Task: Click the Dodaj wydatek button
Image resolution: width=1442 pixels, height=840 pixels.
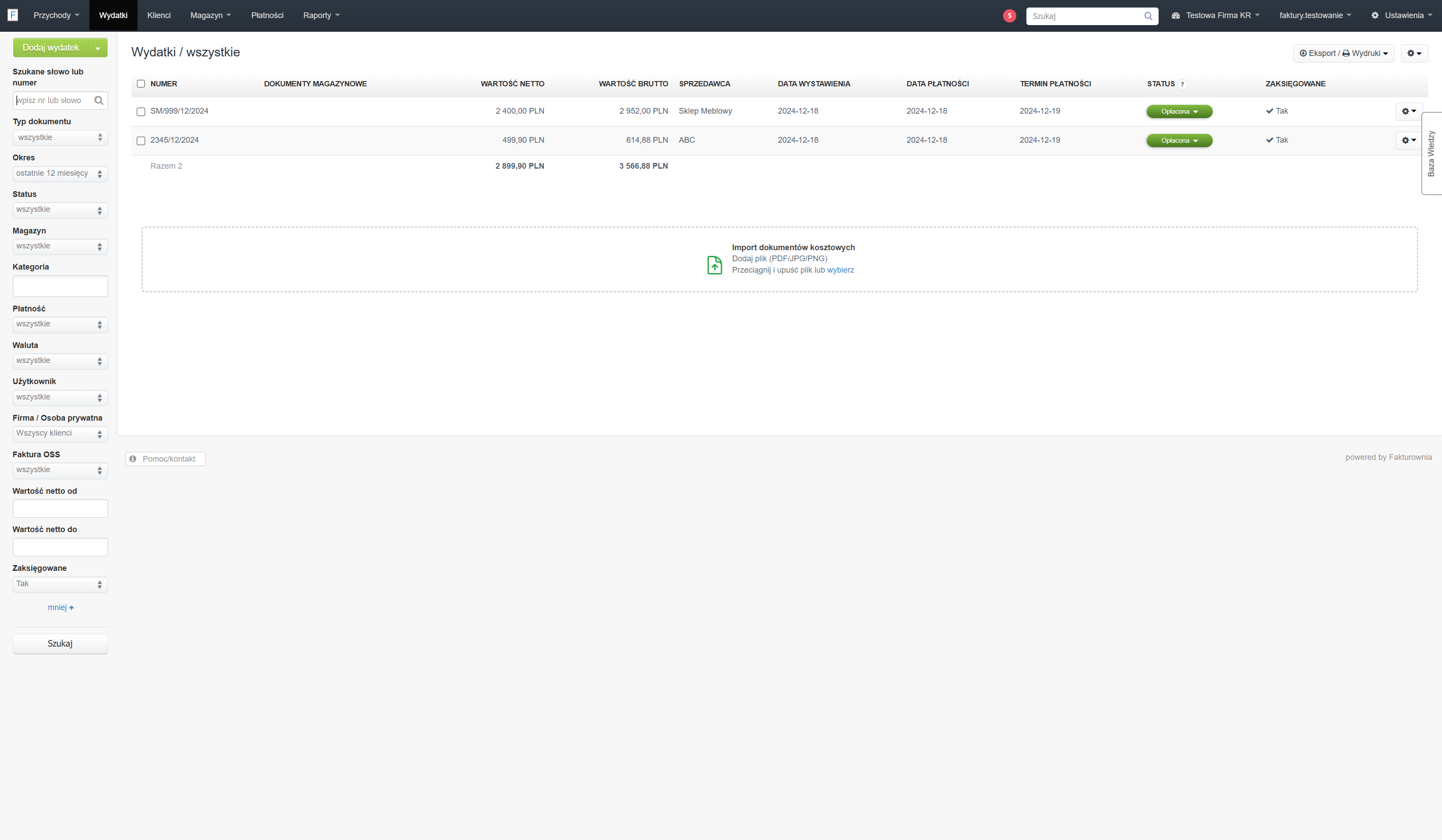Action: pos(50,48)
